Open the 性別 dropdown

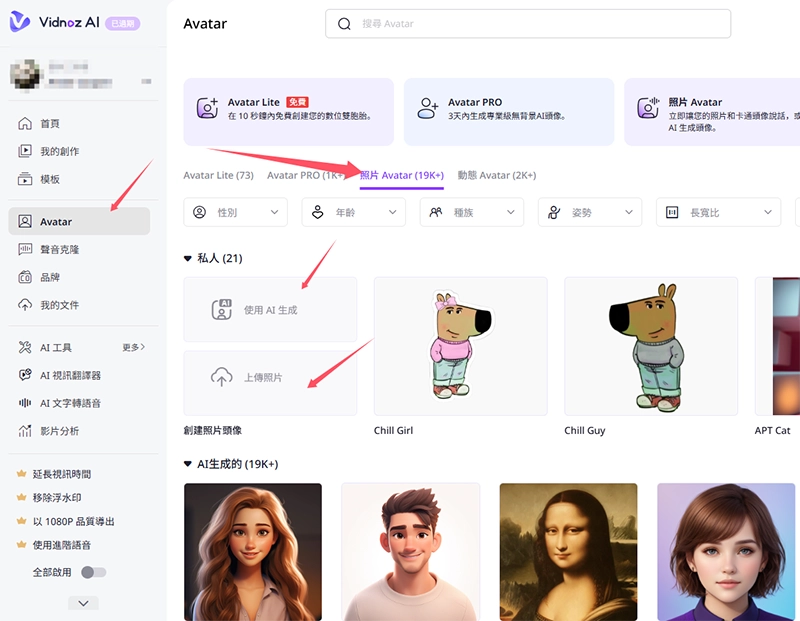click(235, 212)
